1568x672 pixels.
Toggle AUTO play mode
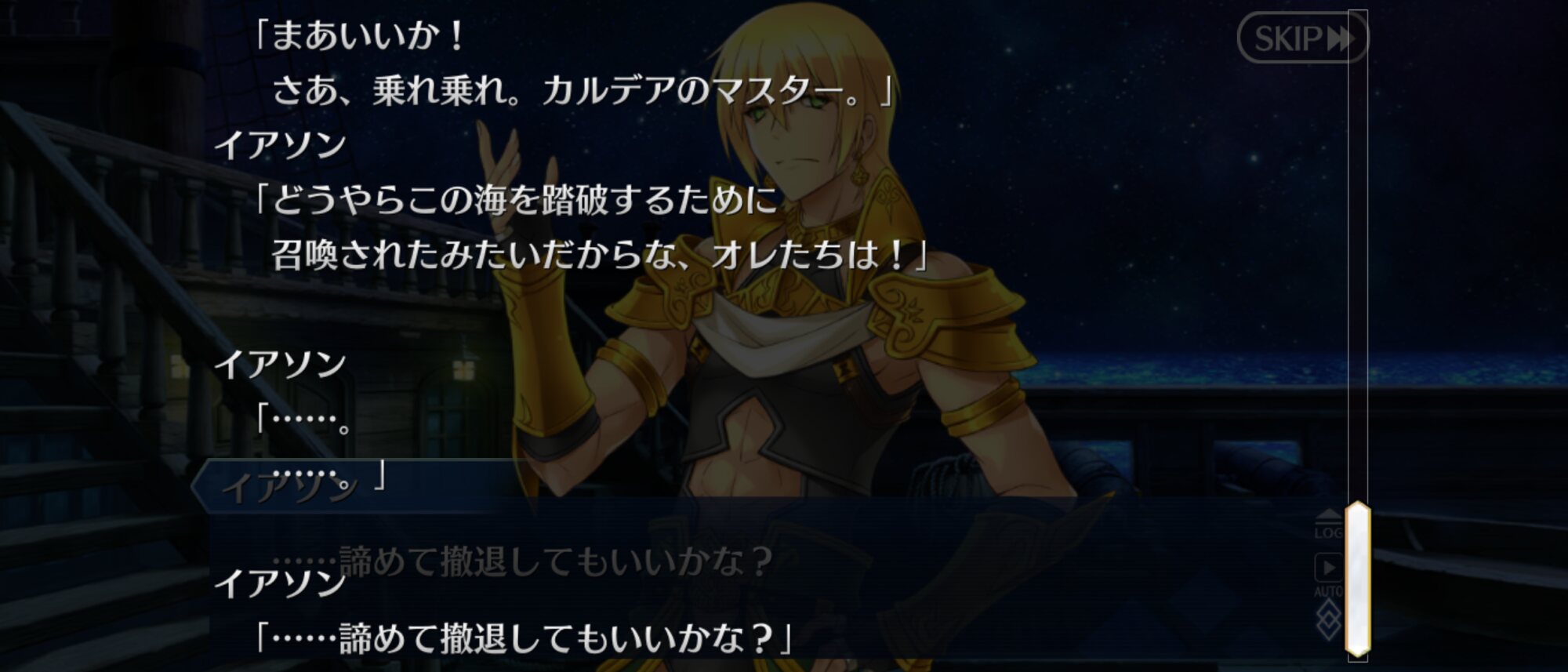pyautogui.click(x=1328, y=575)
